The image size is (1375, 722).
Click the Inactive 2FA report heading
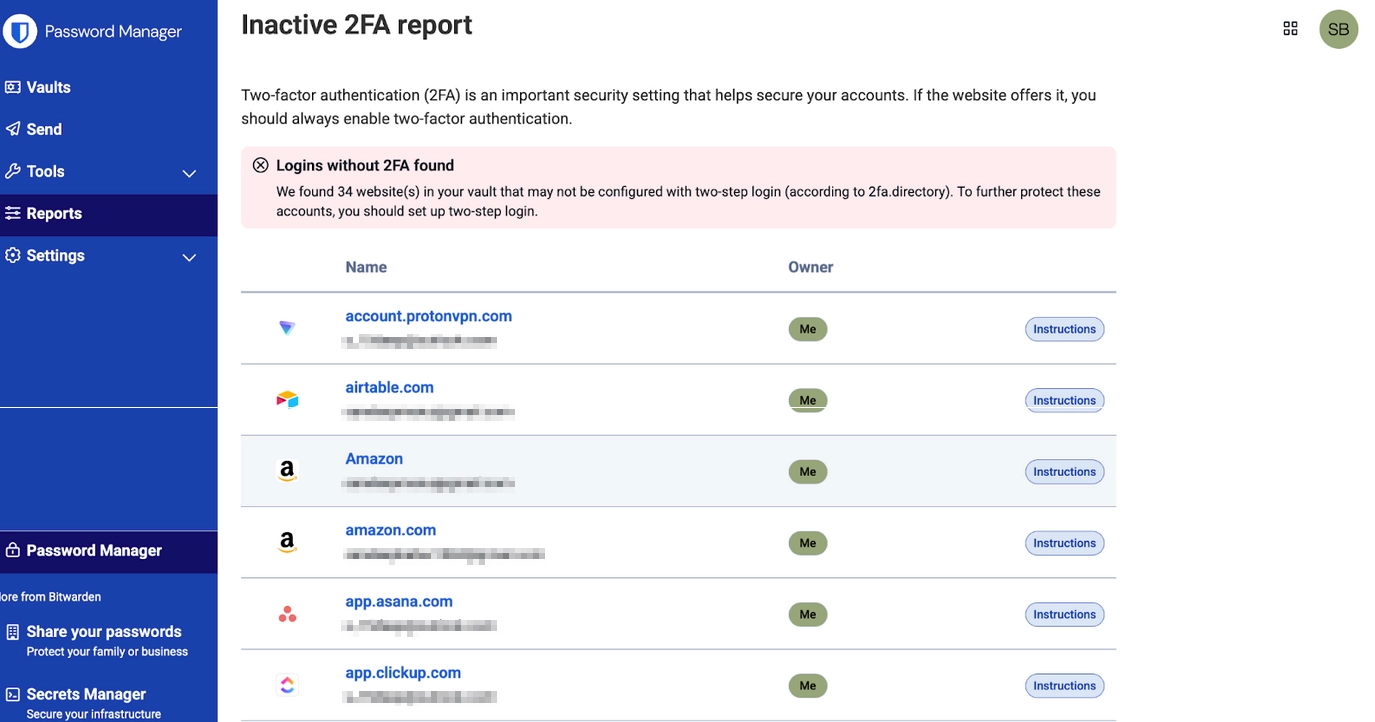357,25
